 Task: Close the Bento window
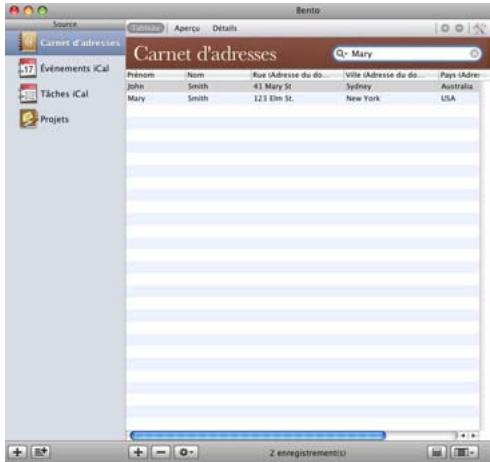(14, 11)
